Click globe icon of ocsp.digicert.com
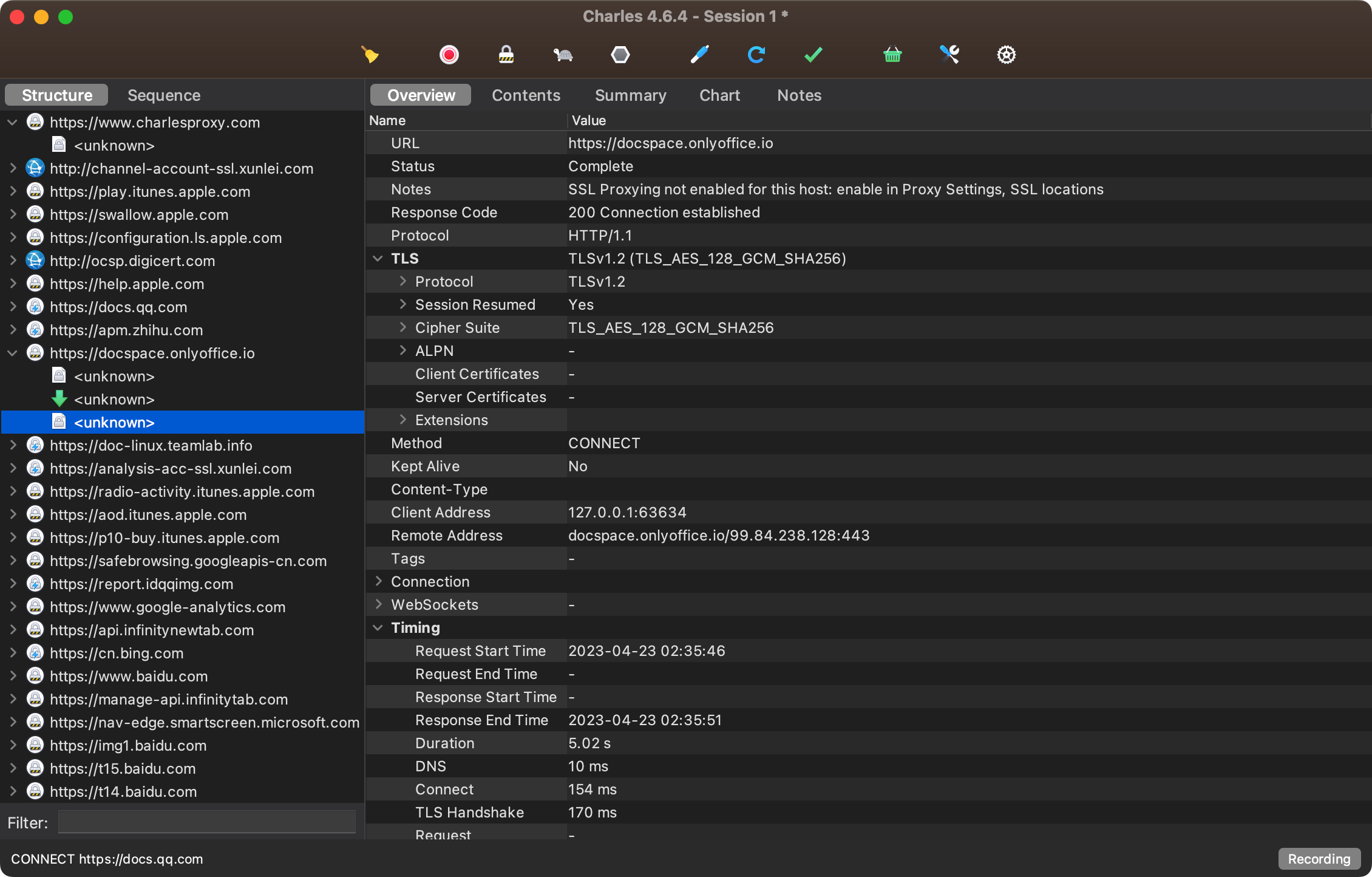Image resolution: width=1372 pixels, height=877 pixels. (x=35, y=261)
